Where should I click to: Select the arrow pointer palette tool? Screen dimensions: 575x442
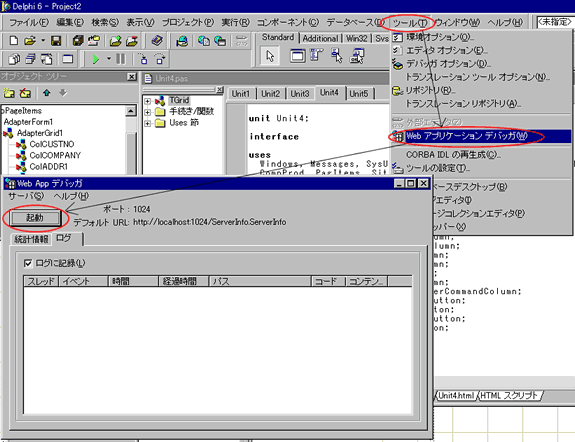tap(270, 56)
